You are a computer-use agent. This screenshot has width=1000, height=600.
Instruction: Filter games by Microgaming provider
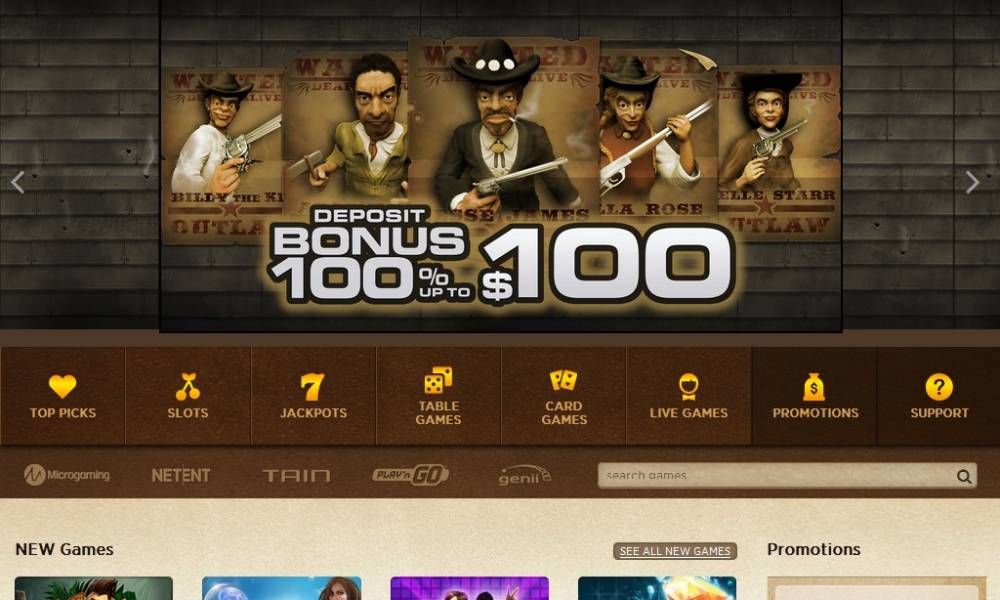coord(67,475)
